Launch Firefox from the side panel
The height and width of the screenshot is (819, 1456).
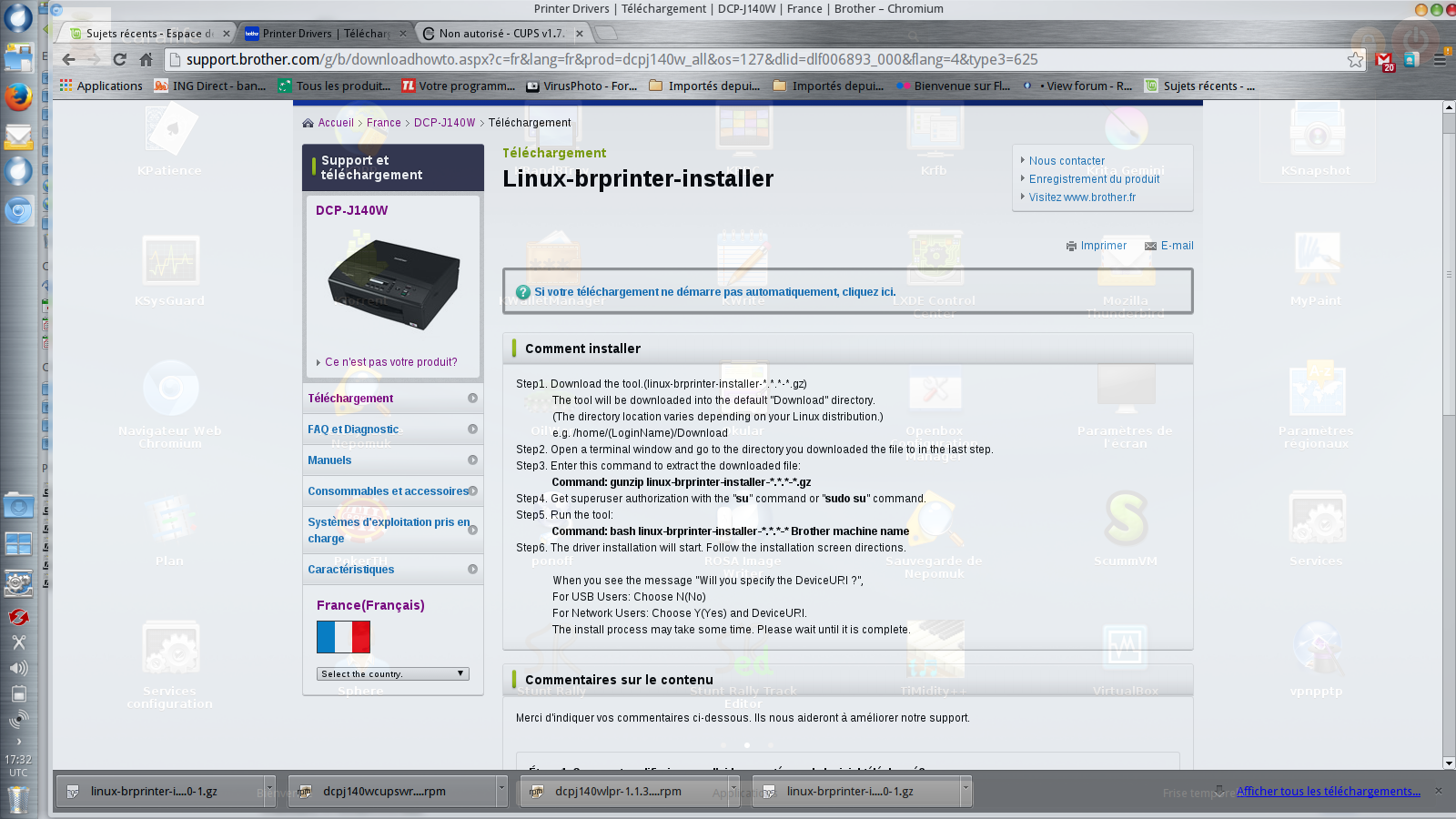[x=18, y=96]
